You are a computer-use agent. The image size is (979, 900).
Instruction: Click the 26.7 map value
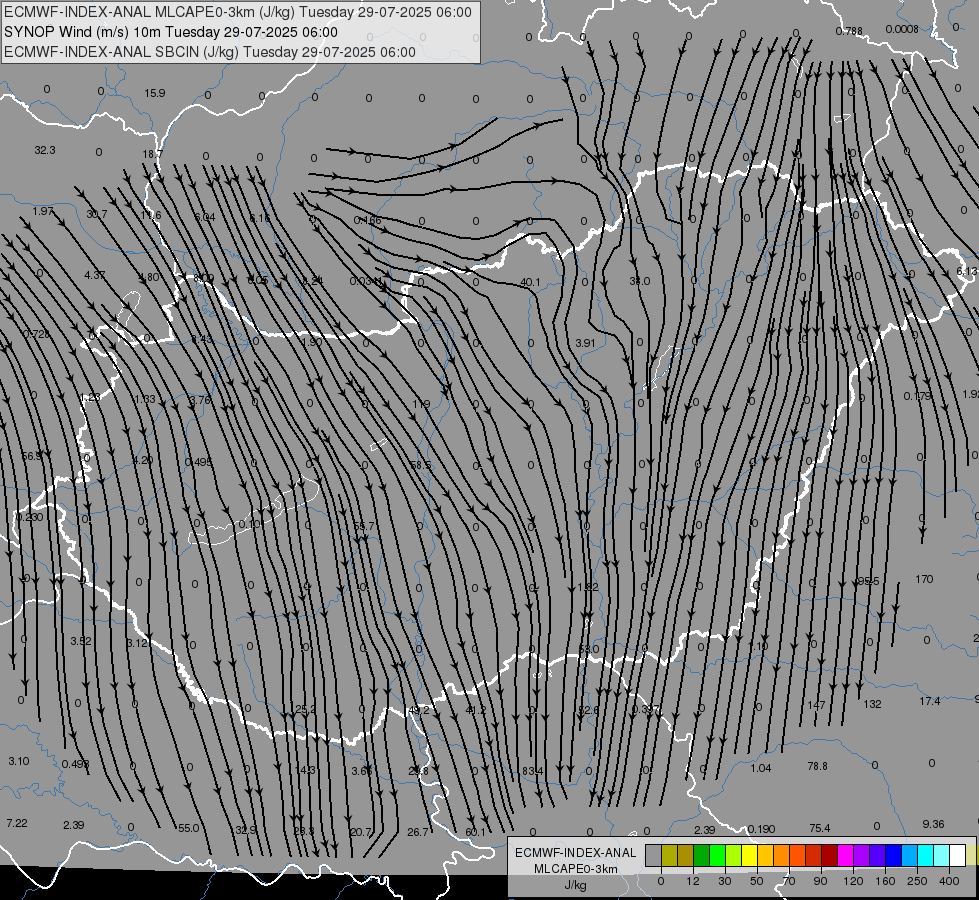click(418, 832)
